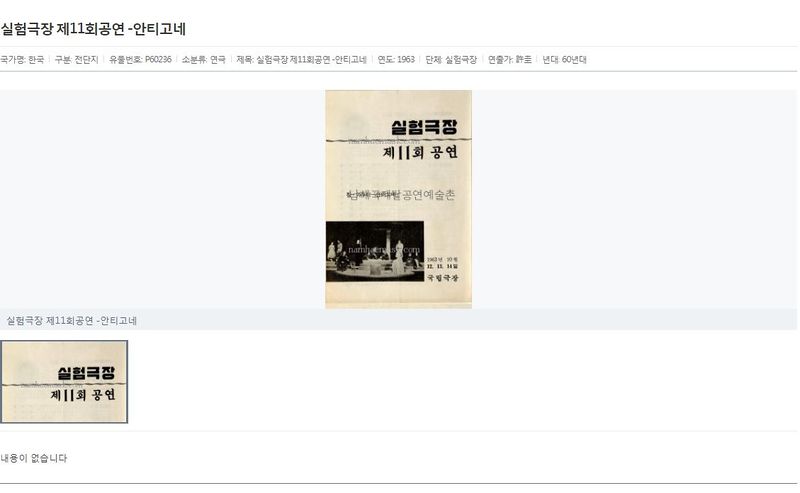The height and width of the screenshot is (493, 800).
Task: Click the date text on the flyer
Action: click(442, 263)
